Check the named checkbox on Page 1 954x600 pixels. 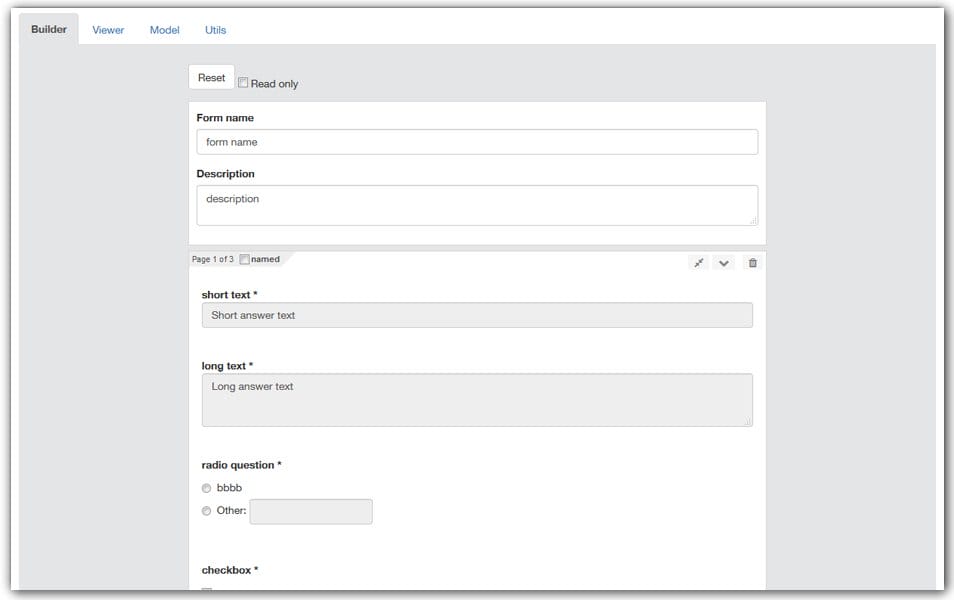tap(244, 258)
